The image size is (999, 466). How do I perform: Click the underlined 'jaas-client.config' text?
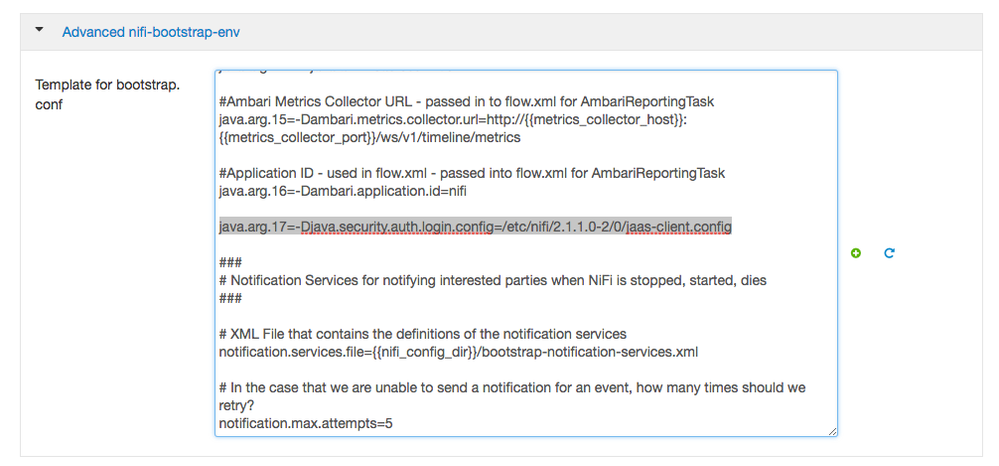pyautogui.click(x=679, y=227)
